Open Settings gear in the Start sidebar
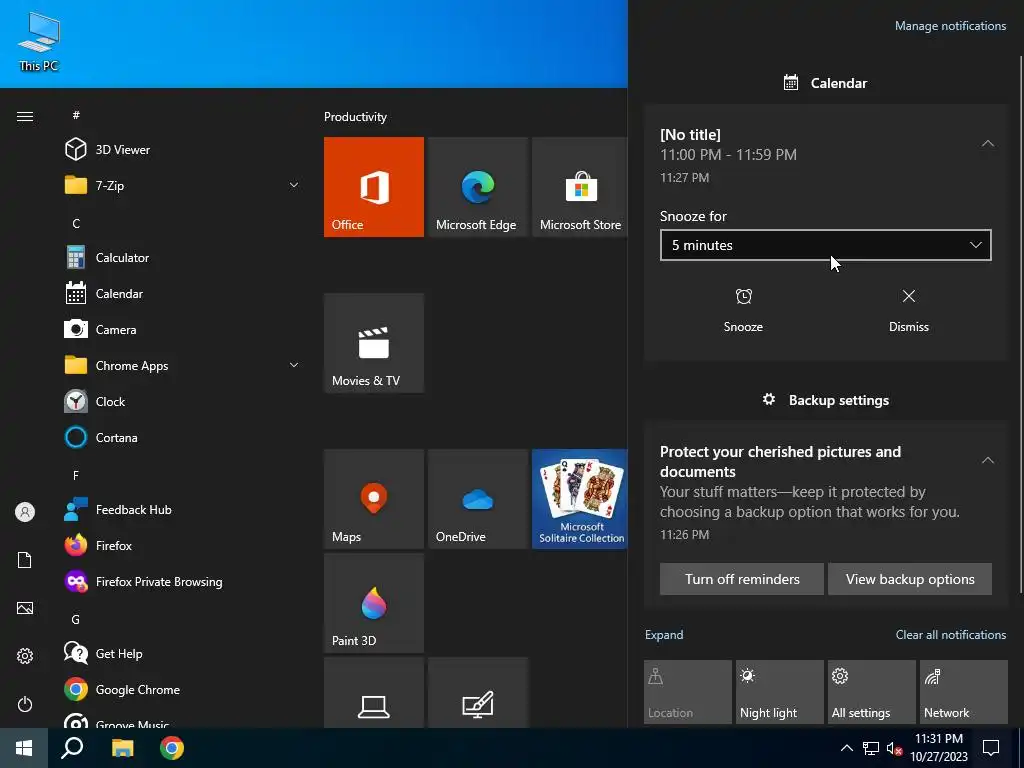 tap(25, 656)
